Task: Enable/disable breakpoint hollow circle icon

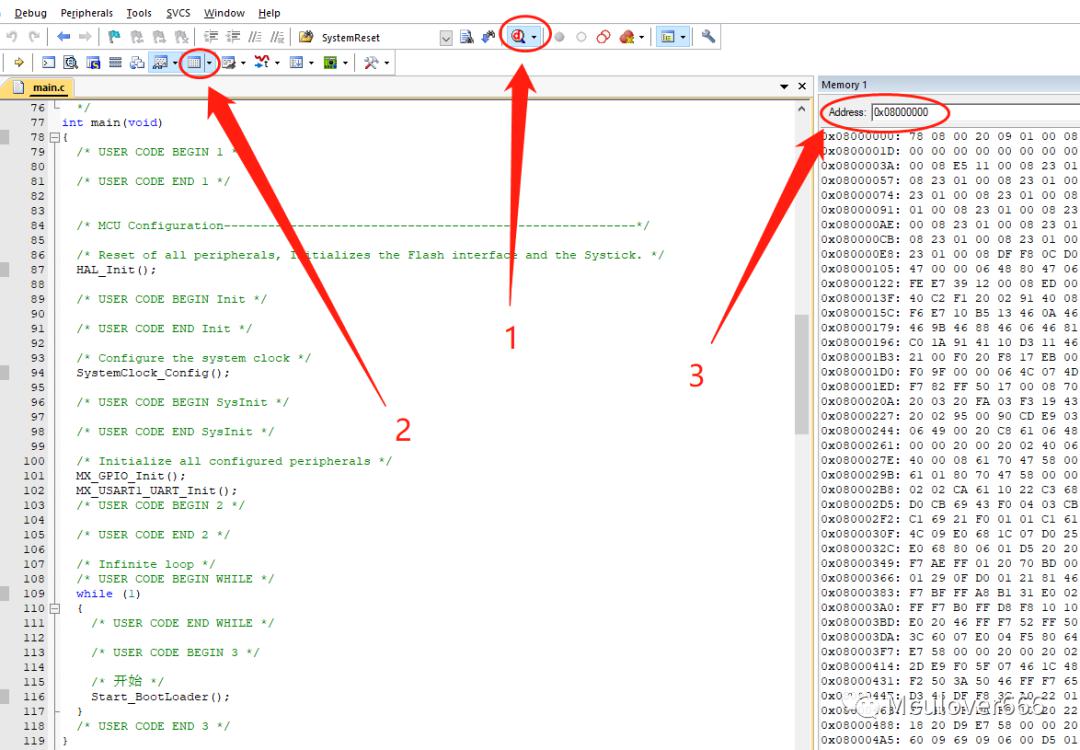Action: 581,37
